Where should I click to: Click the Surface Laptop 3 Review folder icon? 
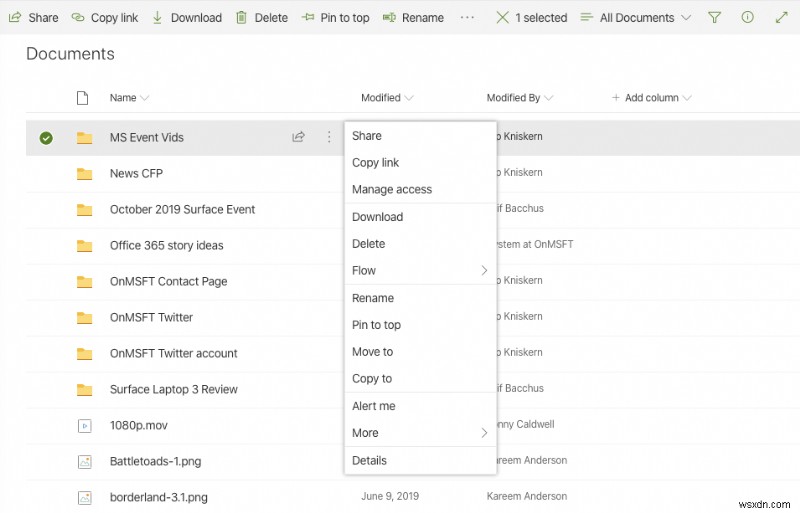(x=84, y=389)
